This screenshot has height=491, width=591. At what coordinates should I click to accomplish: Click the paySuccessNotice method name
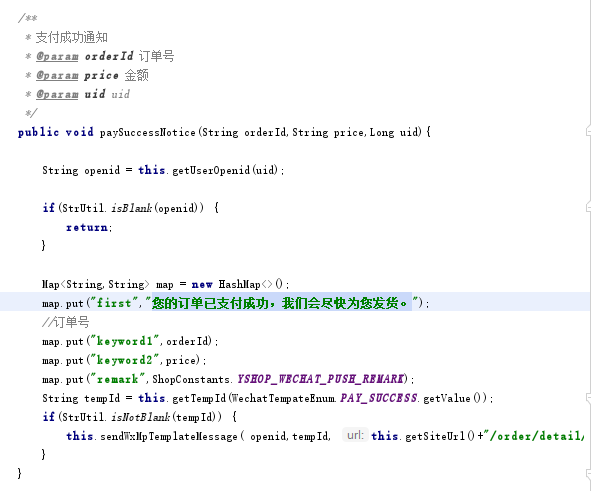coord(147,132)
